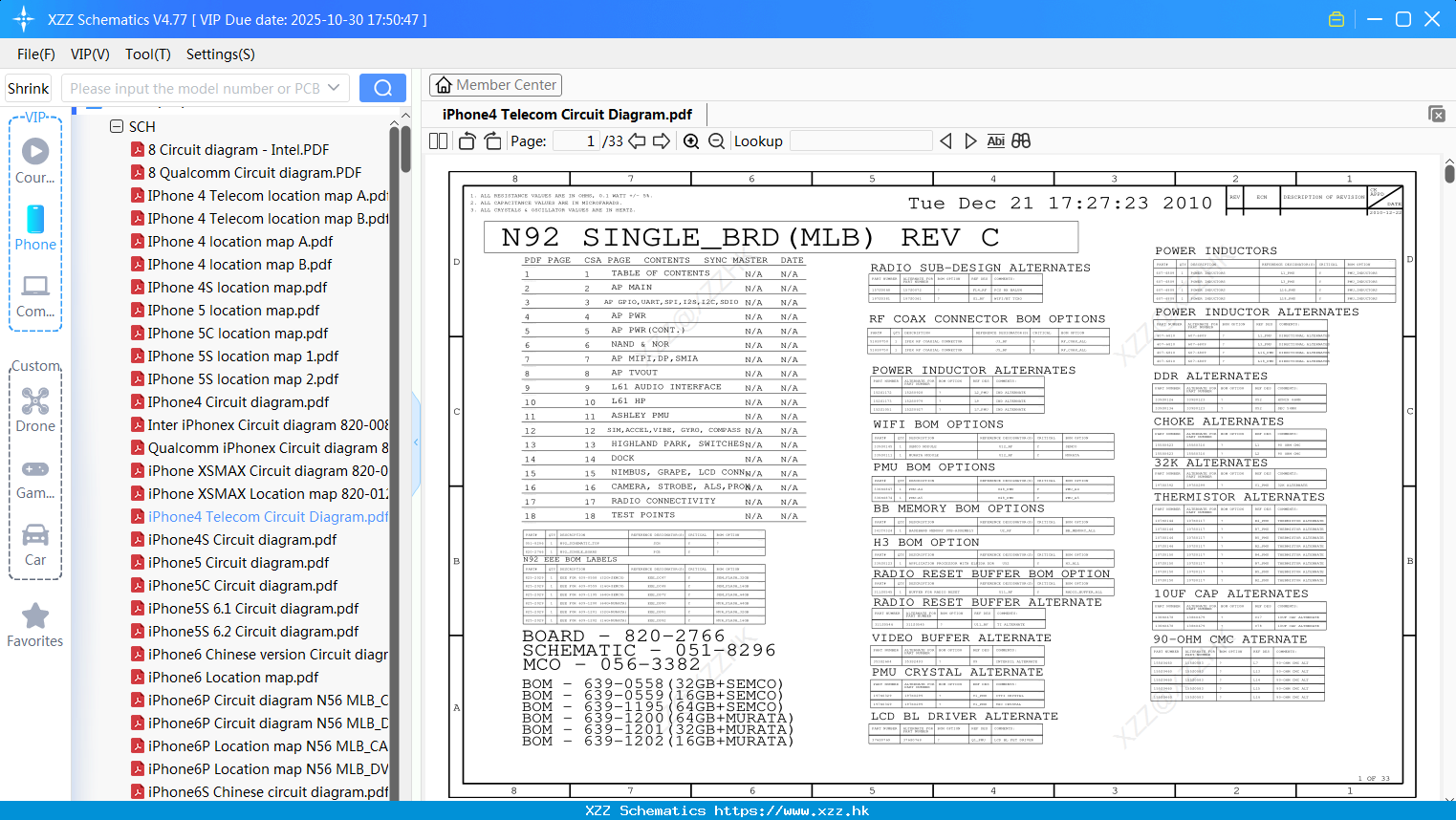Open 8 Qualcomm Circuit diagram.PDF

click(254, 173)
